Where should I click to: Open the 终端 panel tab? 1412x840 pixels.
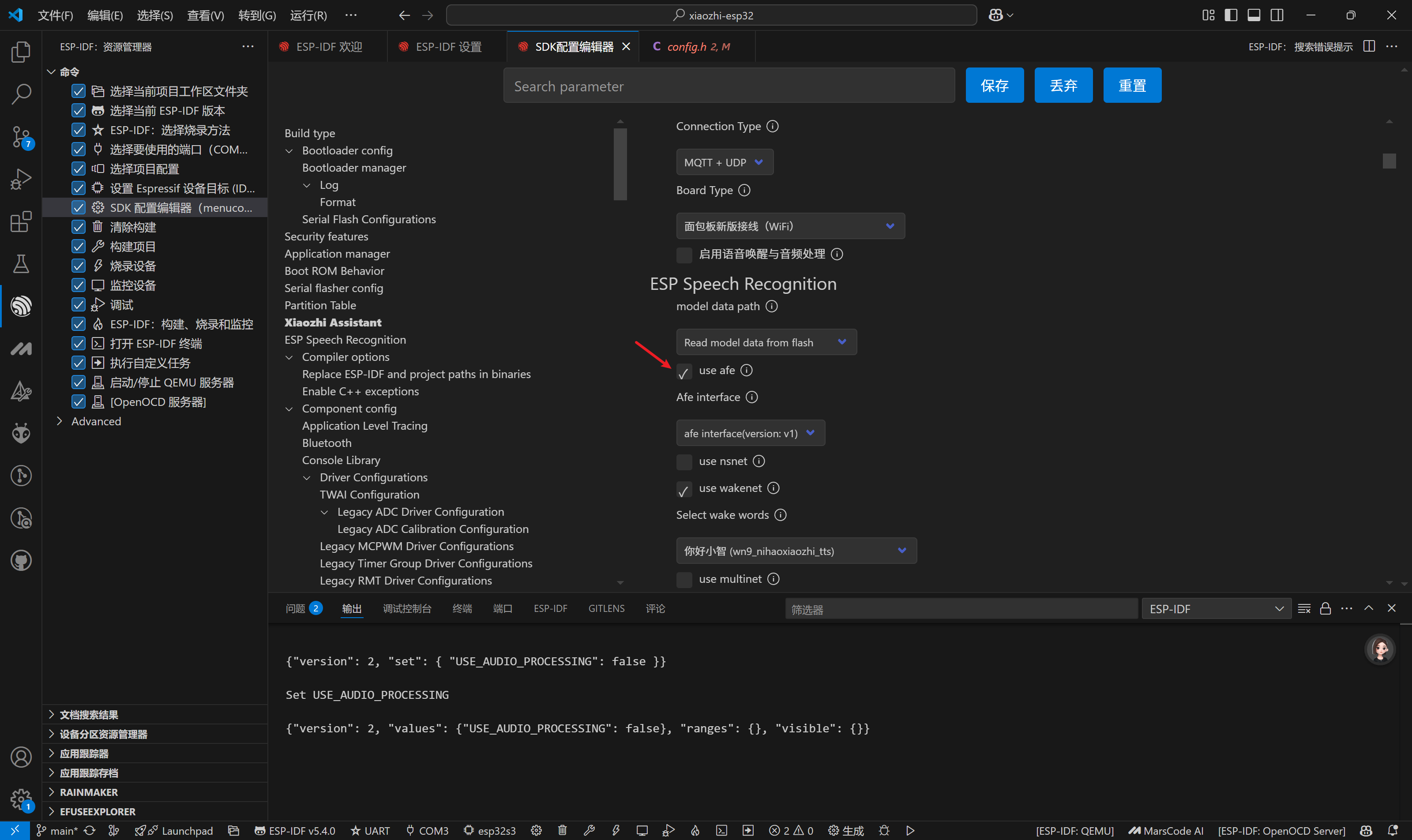(462, 608)
